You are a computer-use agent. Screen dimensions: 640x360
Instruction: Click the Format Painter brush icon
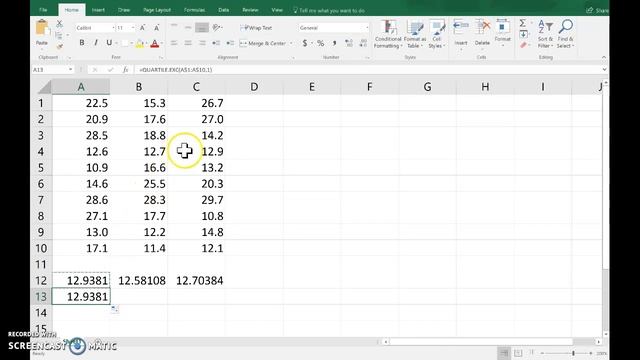click(60, 46)
